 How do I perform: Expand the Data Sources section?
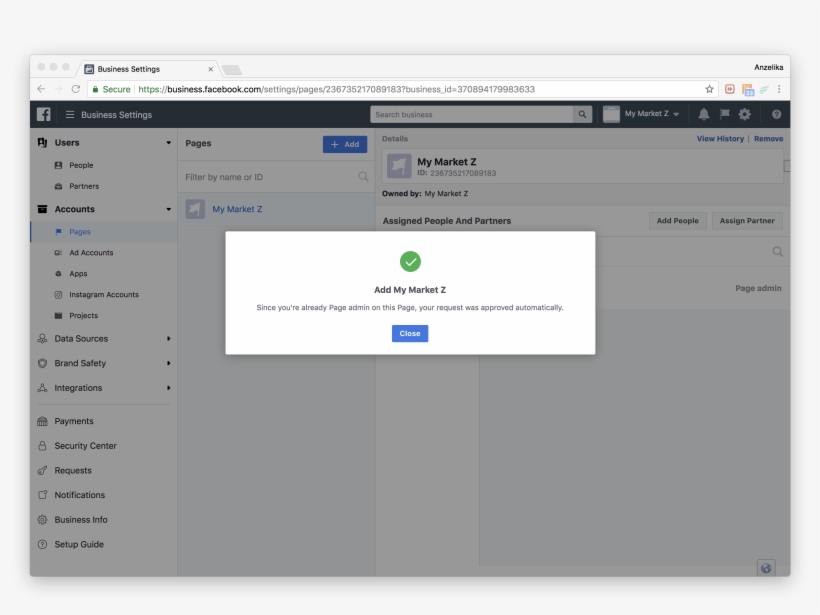pos(168,338)
